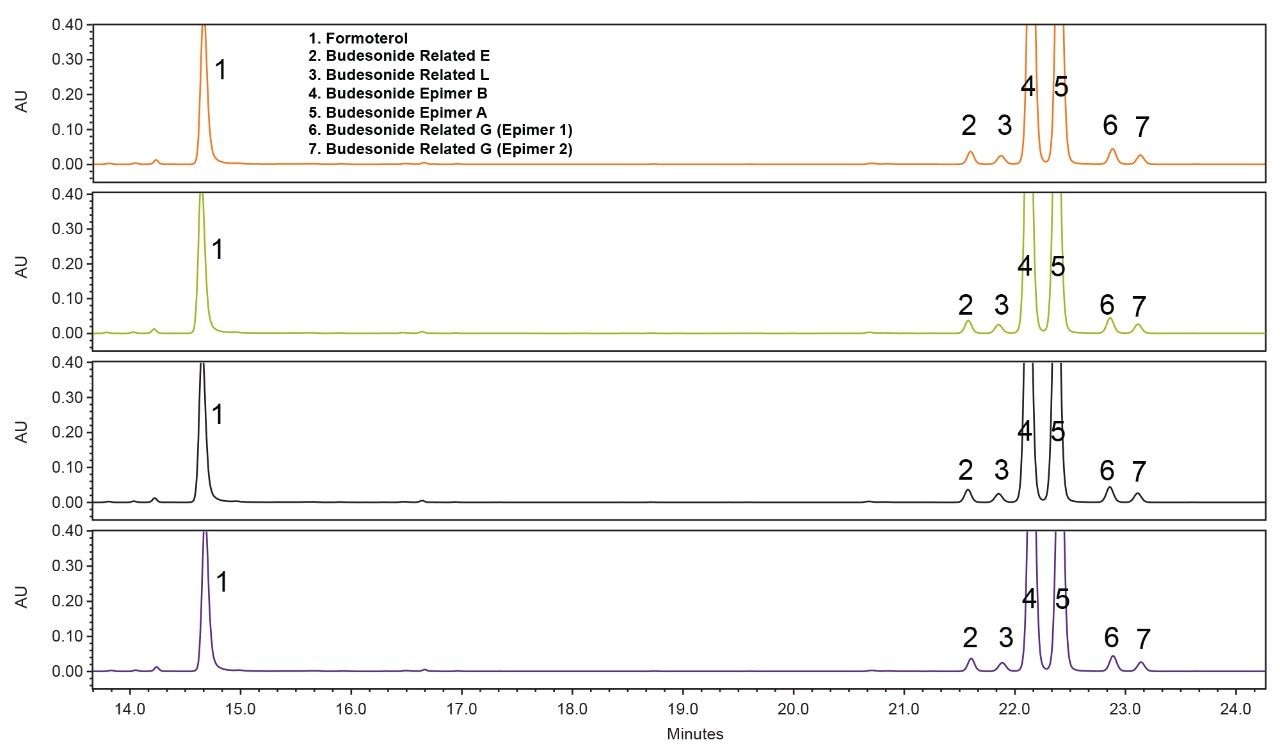Click the 19.0 tick label on the x-axis
The width and height of the screenshot is (1280, 756).
(x=682, y=708)
